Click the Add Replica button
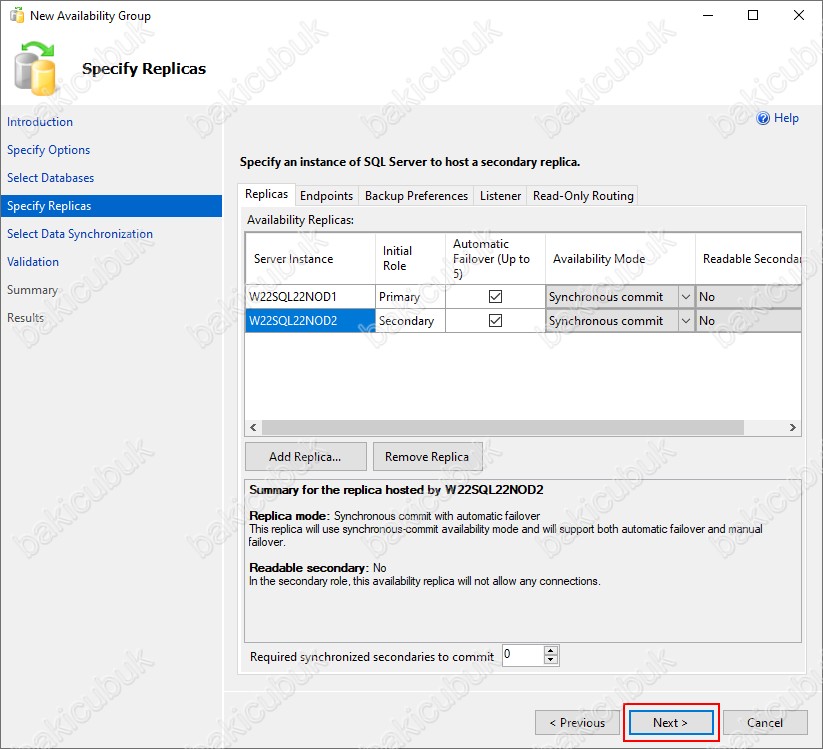This screenshot has width=823, height=749. point(305,457)
